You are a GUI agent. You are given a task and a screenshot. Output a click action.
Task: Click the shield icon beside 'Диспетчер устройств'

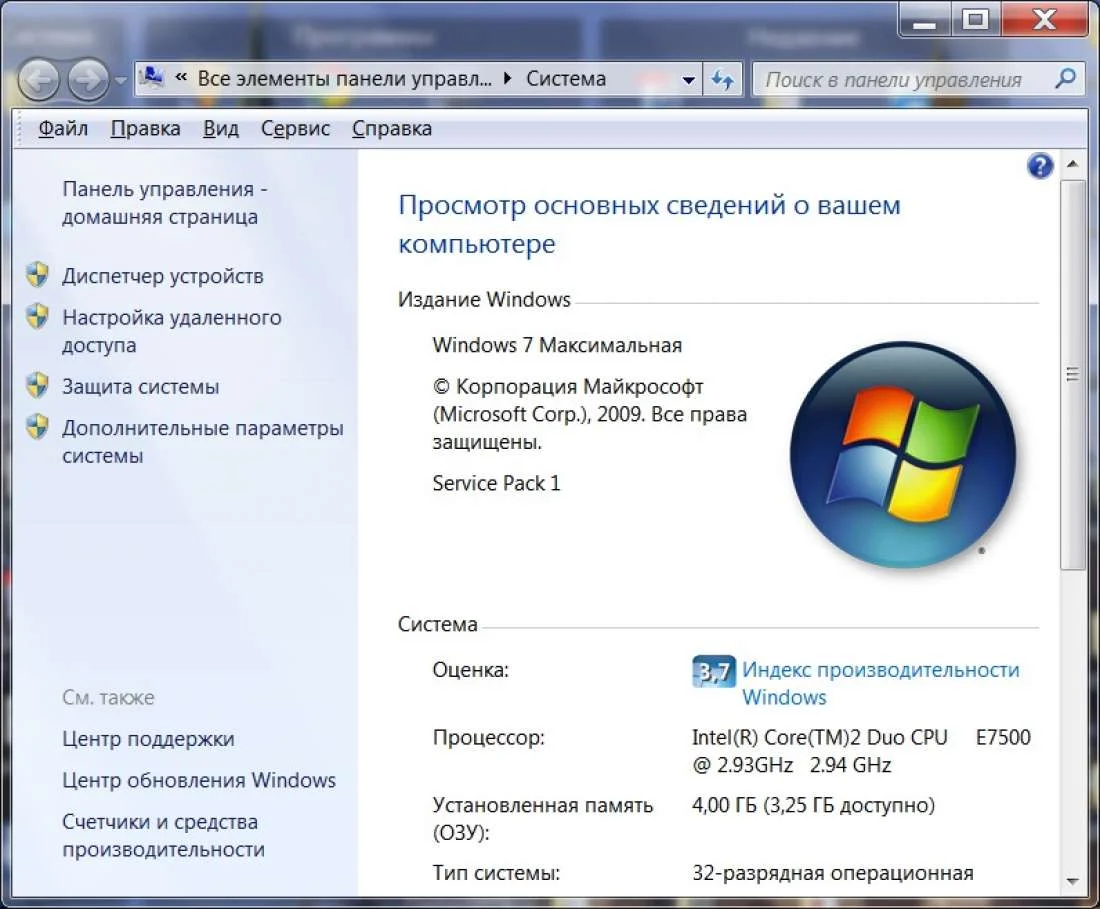37,275
